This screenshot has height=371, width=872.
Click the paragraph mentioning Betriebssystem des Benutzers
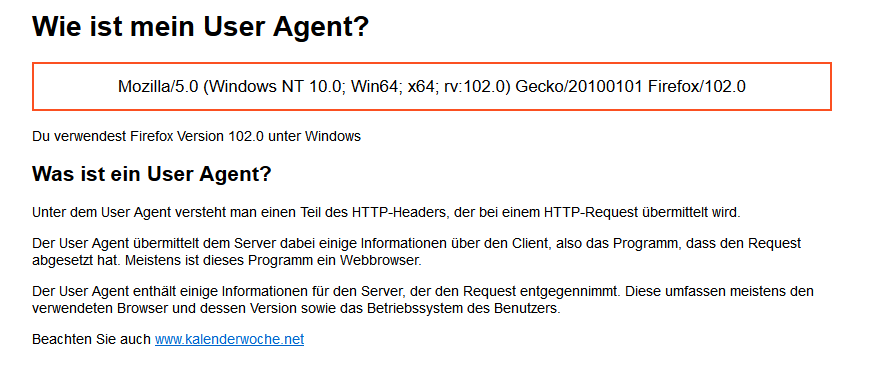(423, 300)
